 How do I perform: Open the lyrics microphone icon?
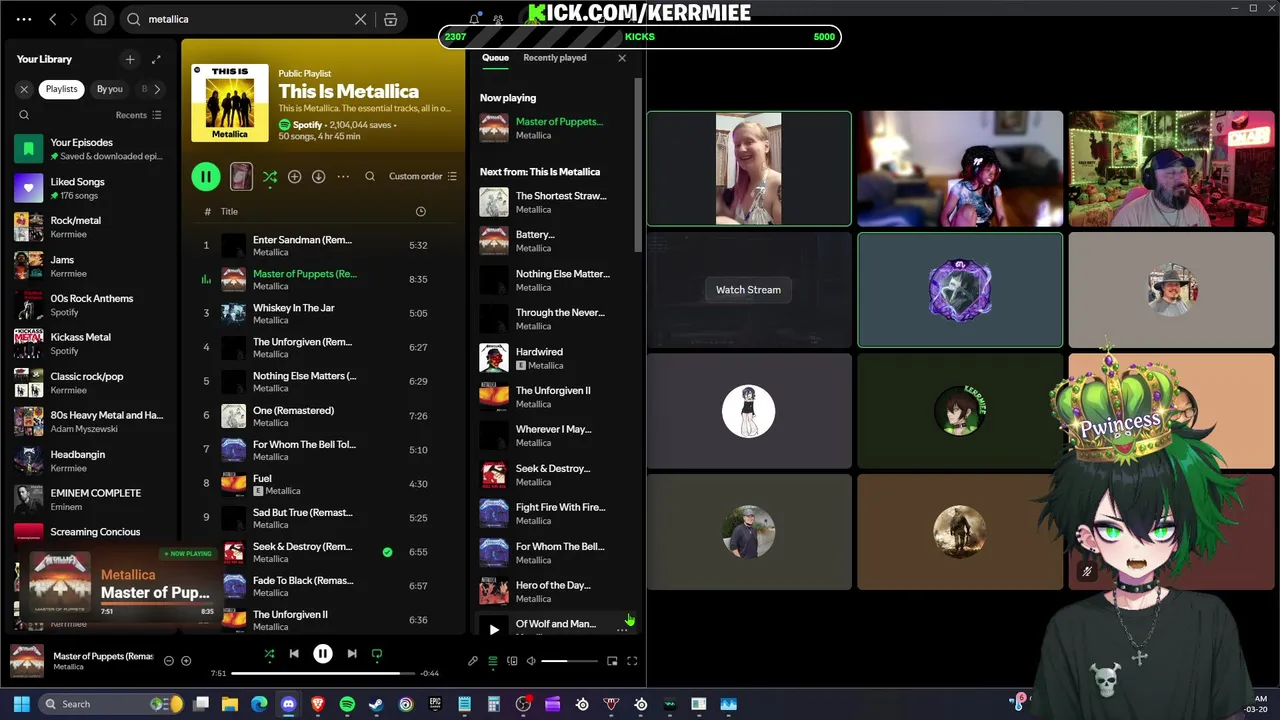[473, 661]
